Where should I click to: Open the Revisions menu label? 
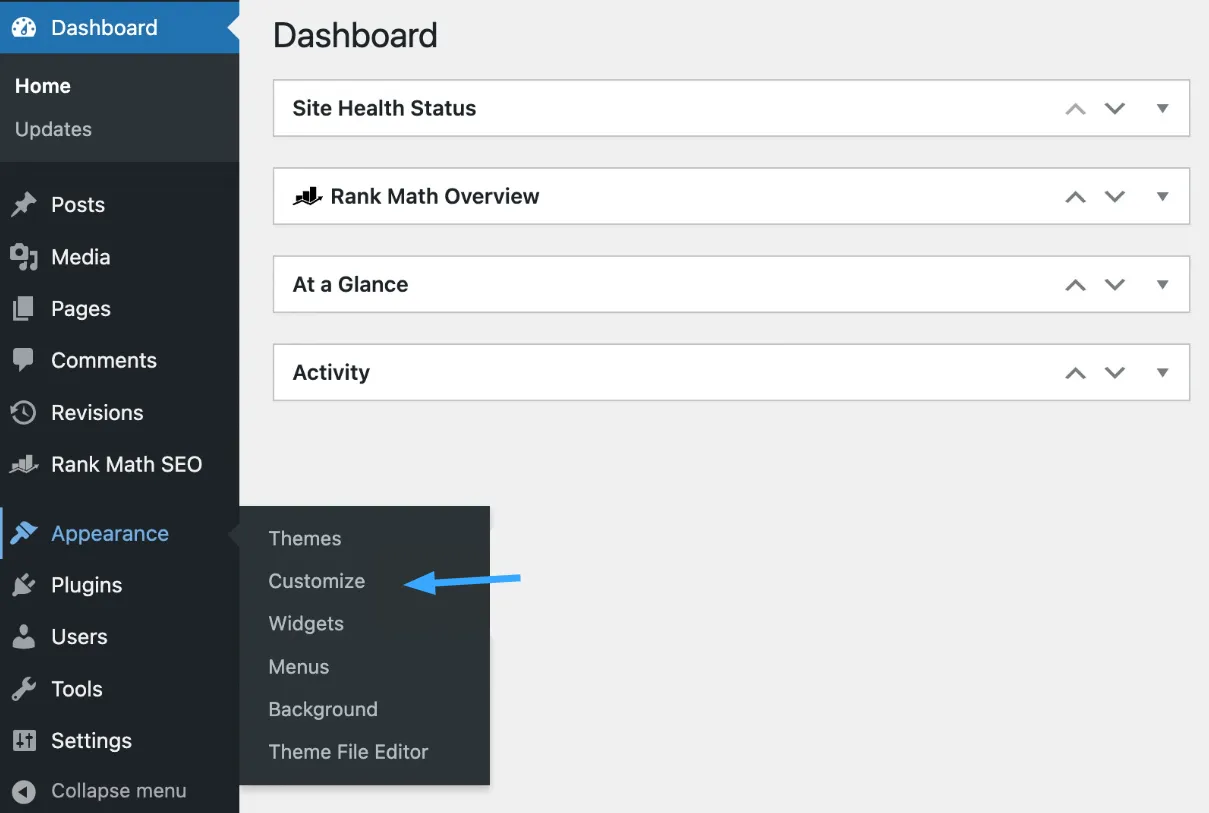click(97, 413)
